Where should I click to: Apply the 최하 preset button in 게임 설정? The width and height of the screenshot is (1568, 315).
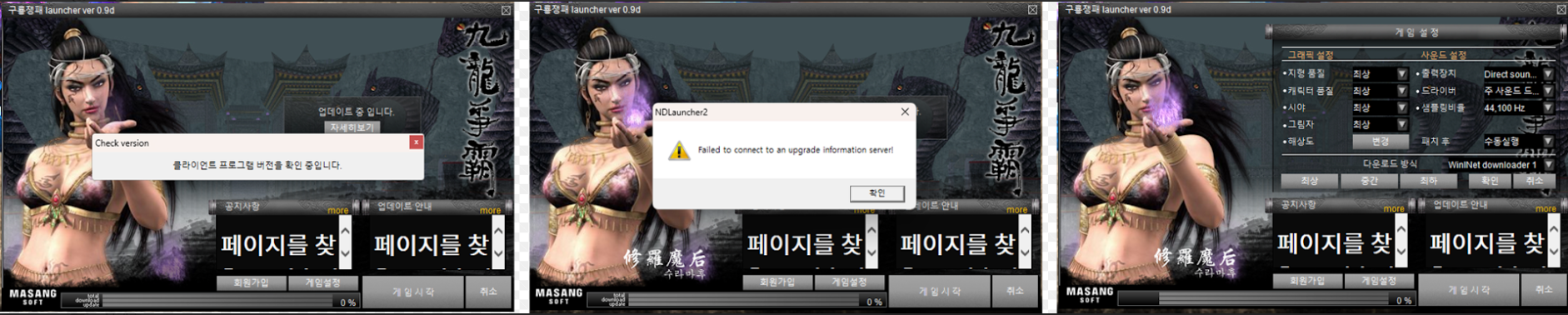click(x=1428, y=181)
